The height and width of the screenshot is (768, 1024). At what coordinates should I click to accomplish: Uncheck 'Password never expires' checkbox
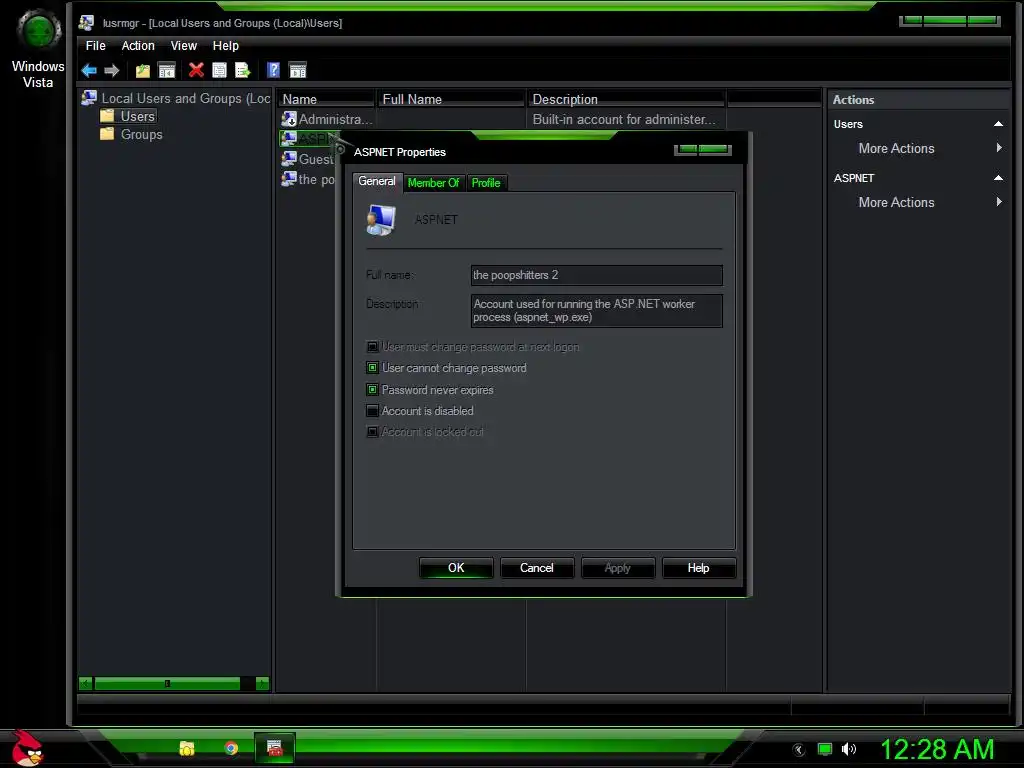click(372, 390)
